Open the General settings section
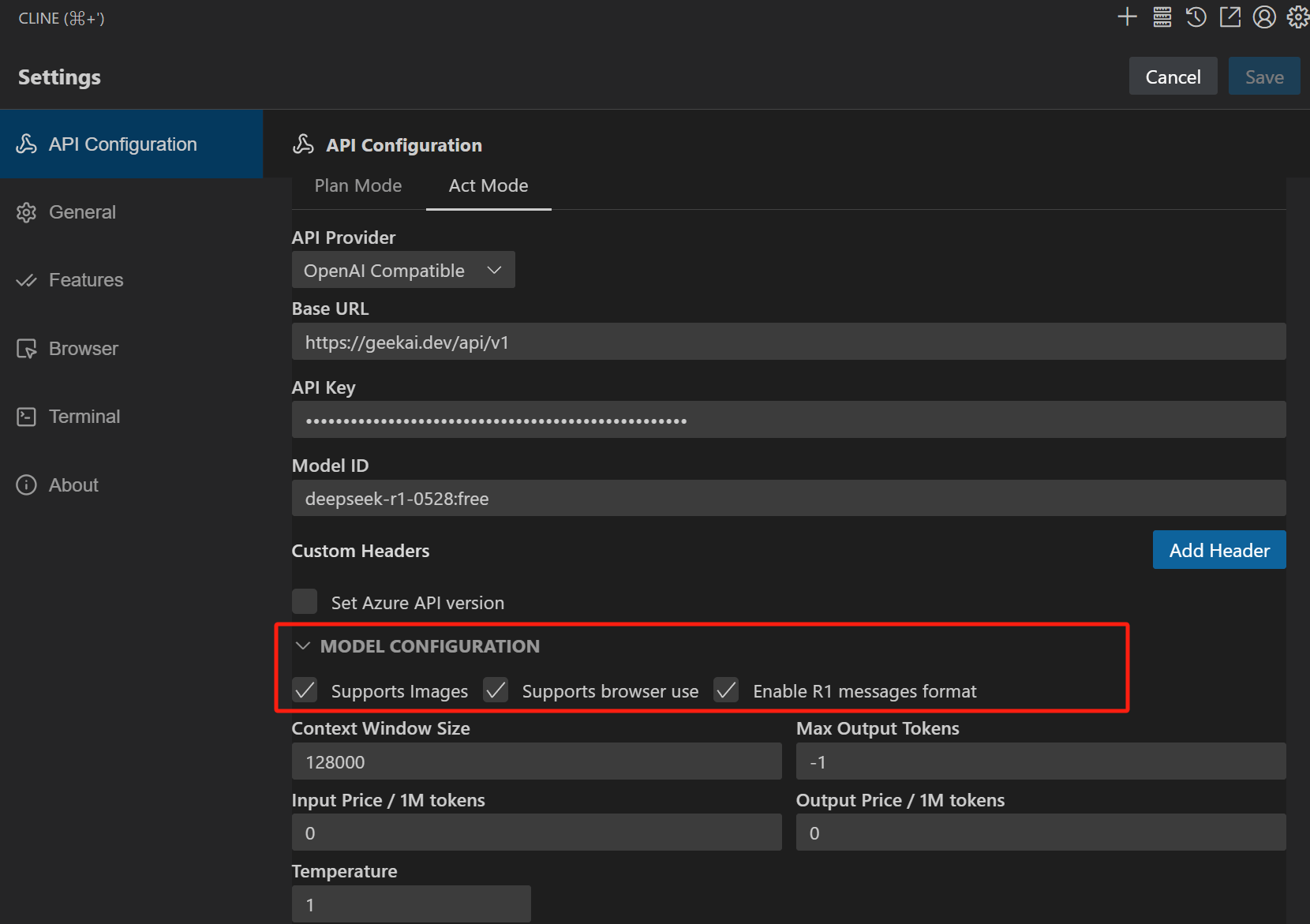 click(131, 212)
